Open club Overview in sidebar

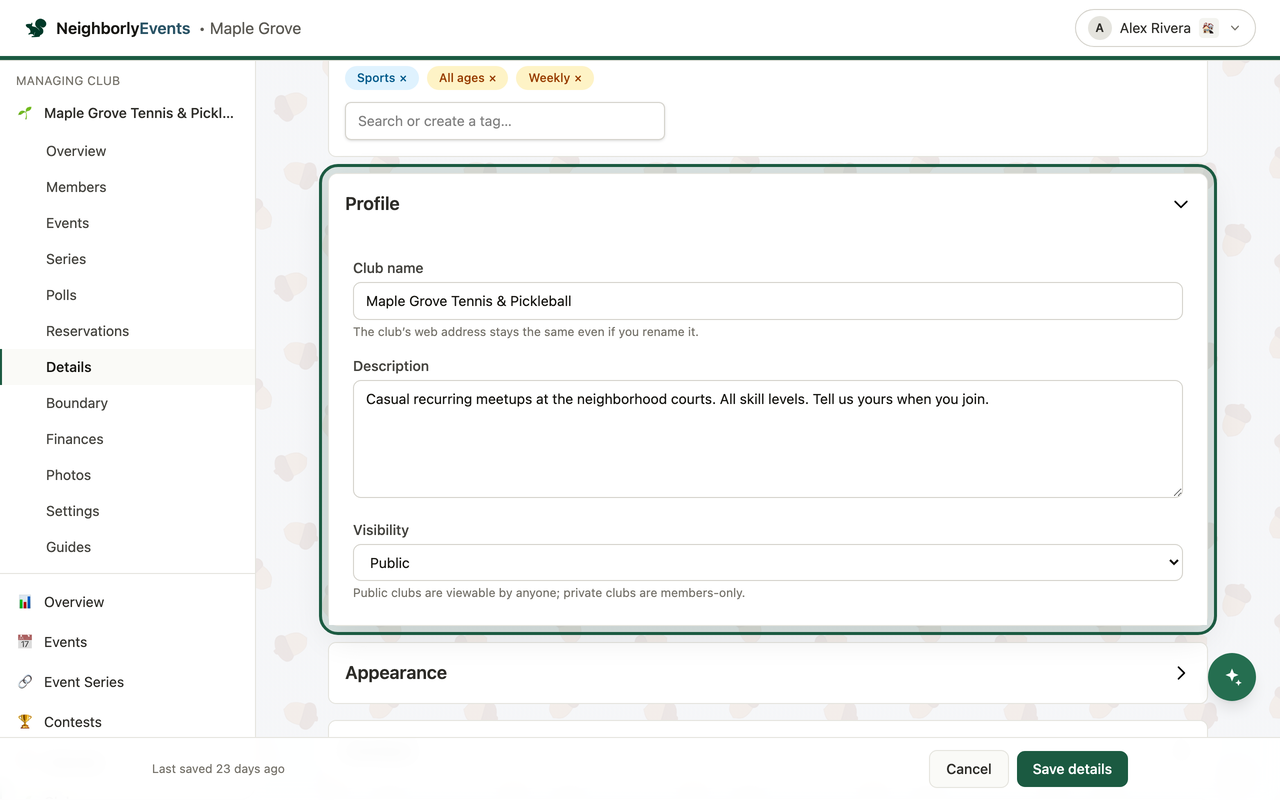click(x=76, y=151)
